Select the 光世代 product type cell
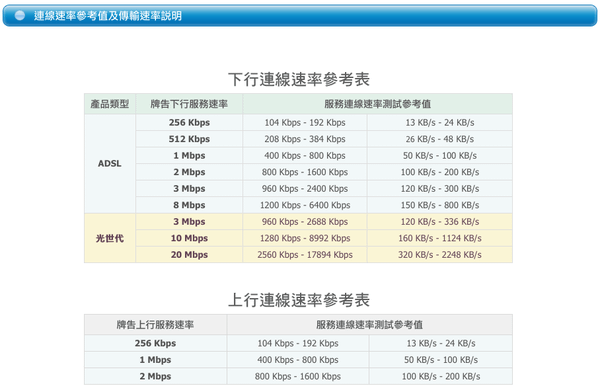This screenshot has height=388, width=600. (110, 238)
